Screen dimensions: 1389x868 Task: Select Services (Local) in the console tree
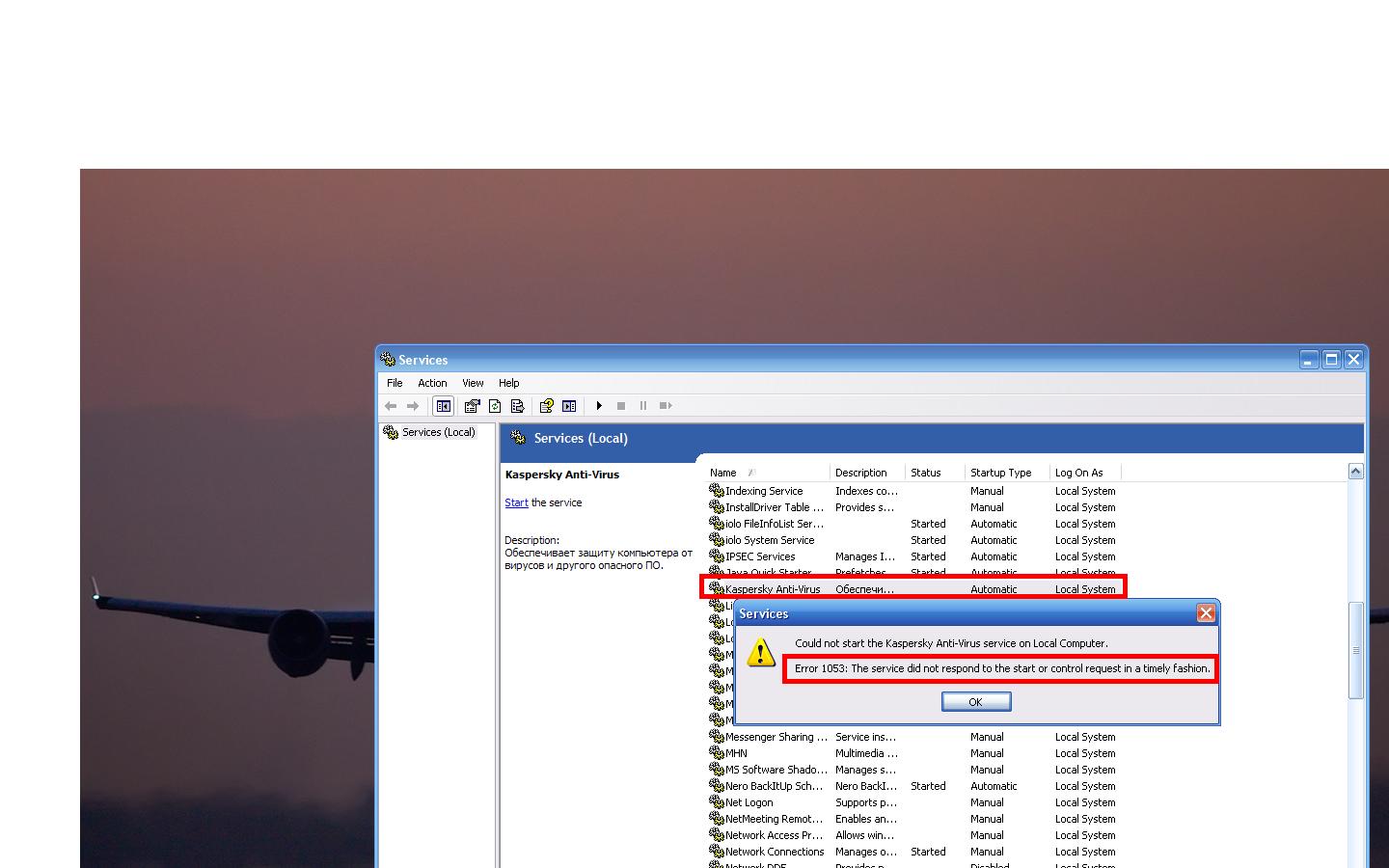click(x=438, y=432)
